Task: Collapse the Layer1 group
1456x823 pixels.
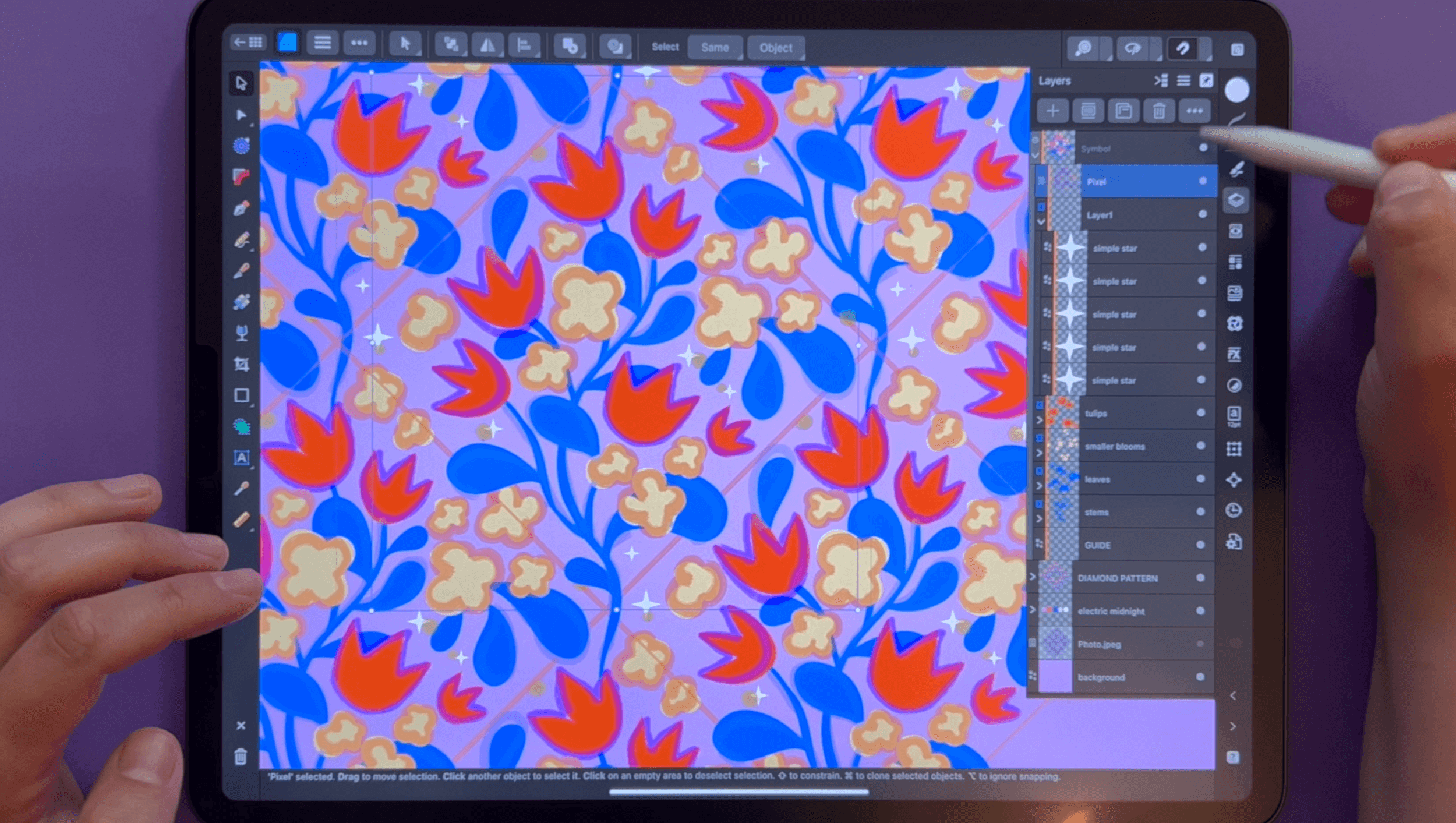Action: (1041, 221)
